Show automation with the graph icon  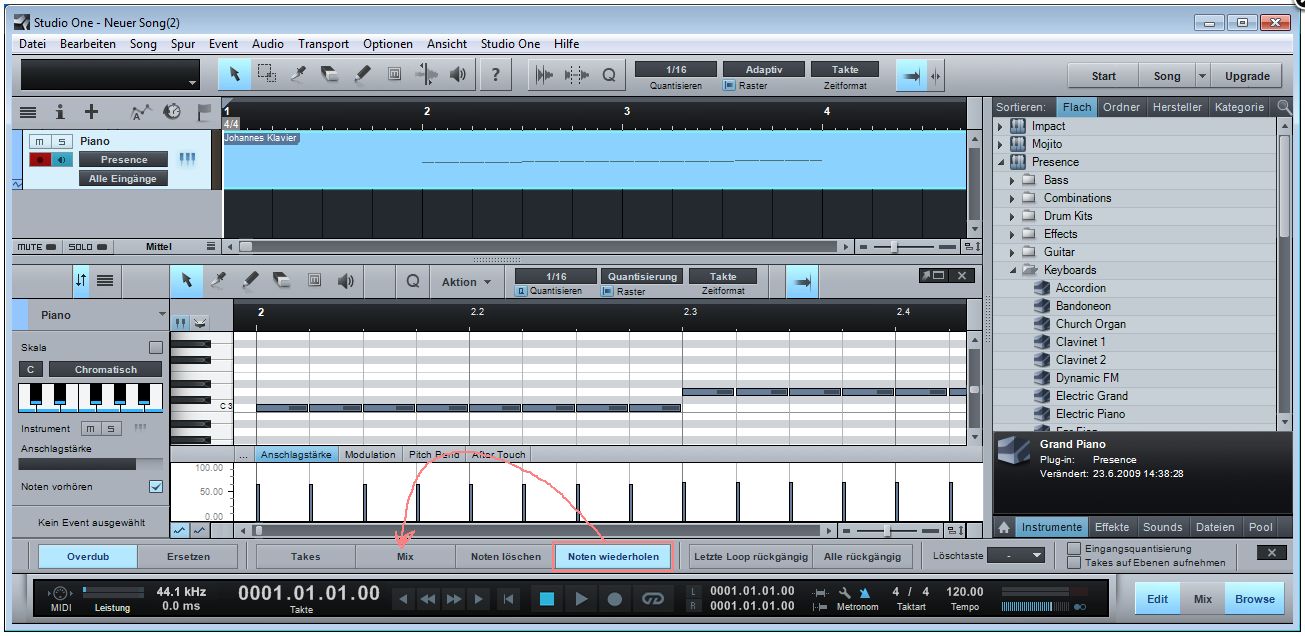(x=140, y=112)
